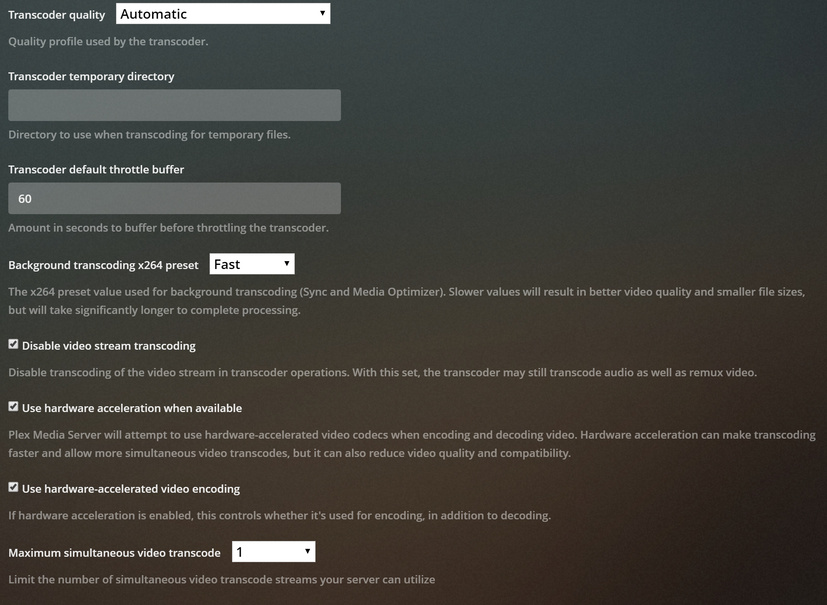Viewport: 827px width, 605px height.
Task: Click 'The x264 preset value used' description
Action: [407, 301]
